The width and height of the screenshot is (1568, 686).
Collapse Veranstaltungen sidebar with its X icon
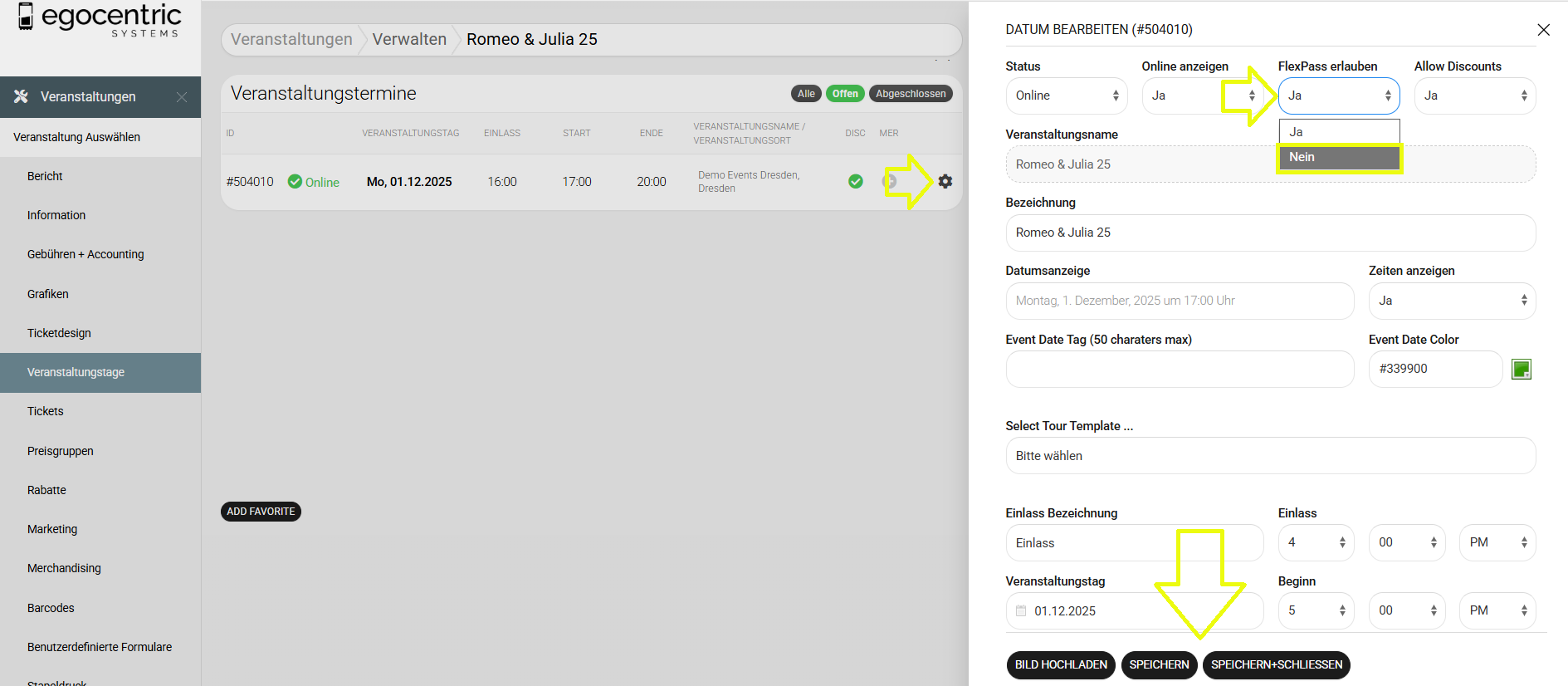click(182, 97)
